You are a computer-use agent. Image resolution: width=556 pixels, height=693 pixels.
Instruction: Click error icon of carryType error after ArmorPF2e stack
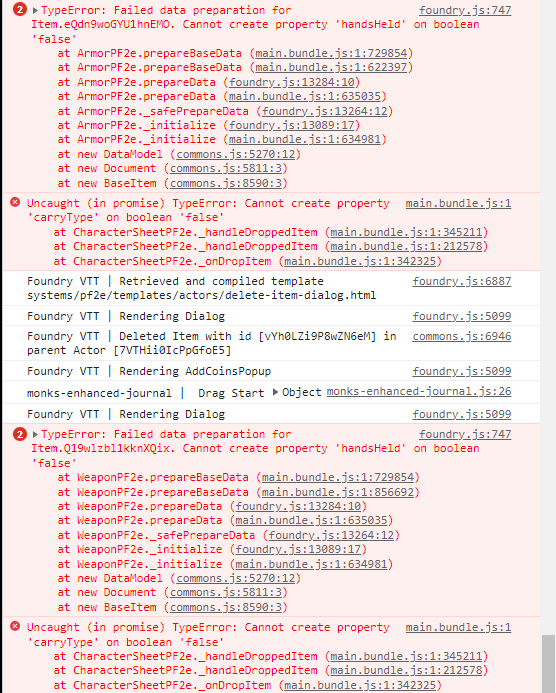[15, 202]
